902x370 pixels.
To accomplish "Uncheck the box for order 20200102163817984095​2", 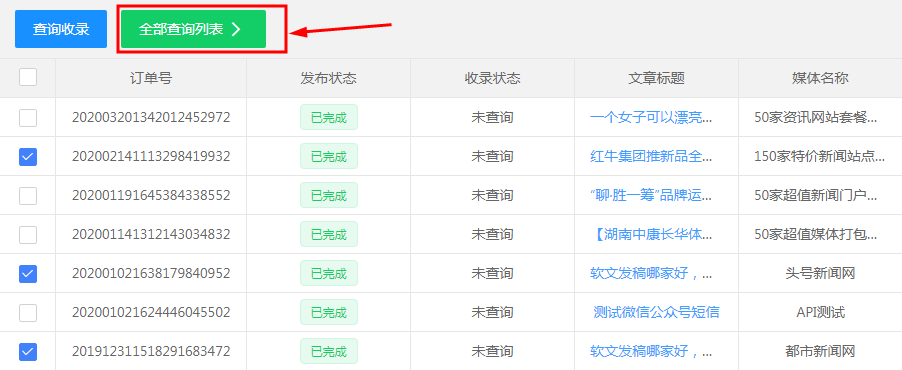I will pyautogui.click(x=28, y=274).
